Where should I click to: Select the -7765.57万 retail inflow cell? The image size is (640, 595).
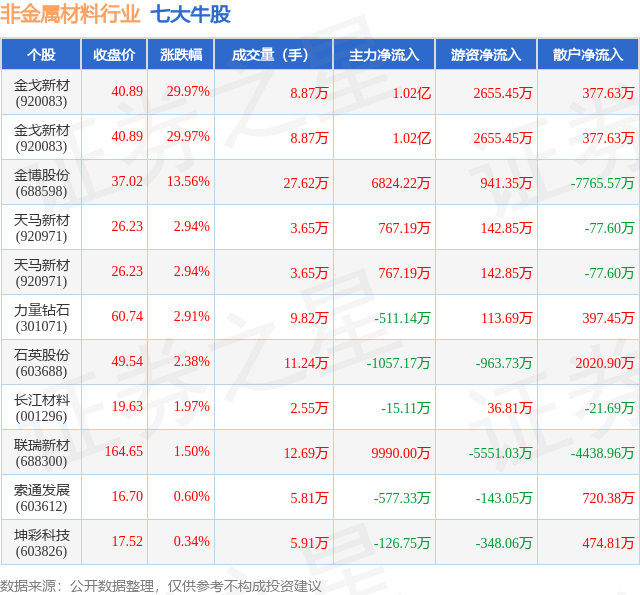[x=602, y=183]
